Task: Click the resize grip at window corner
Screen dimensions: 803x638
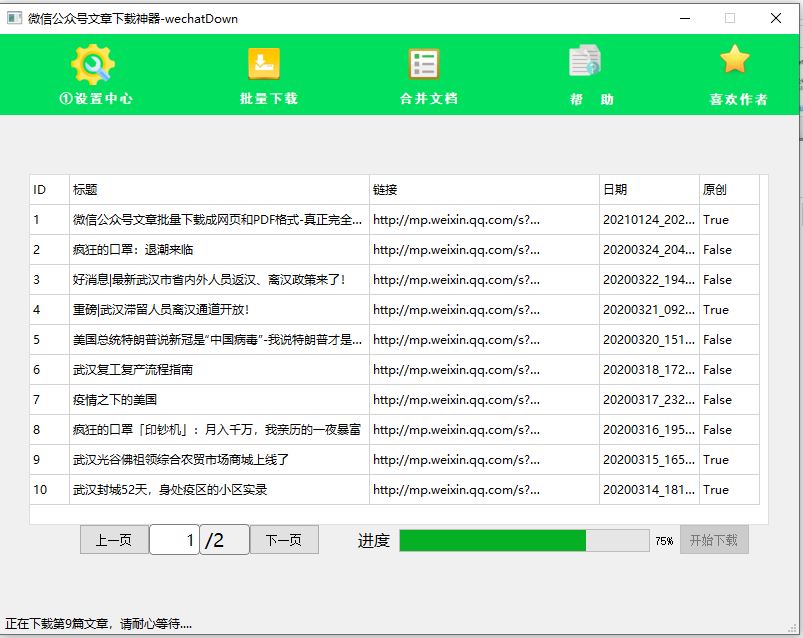Action: (794, 628)
